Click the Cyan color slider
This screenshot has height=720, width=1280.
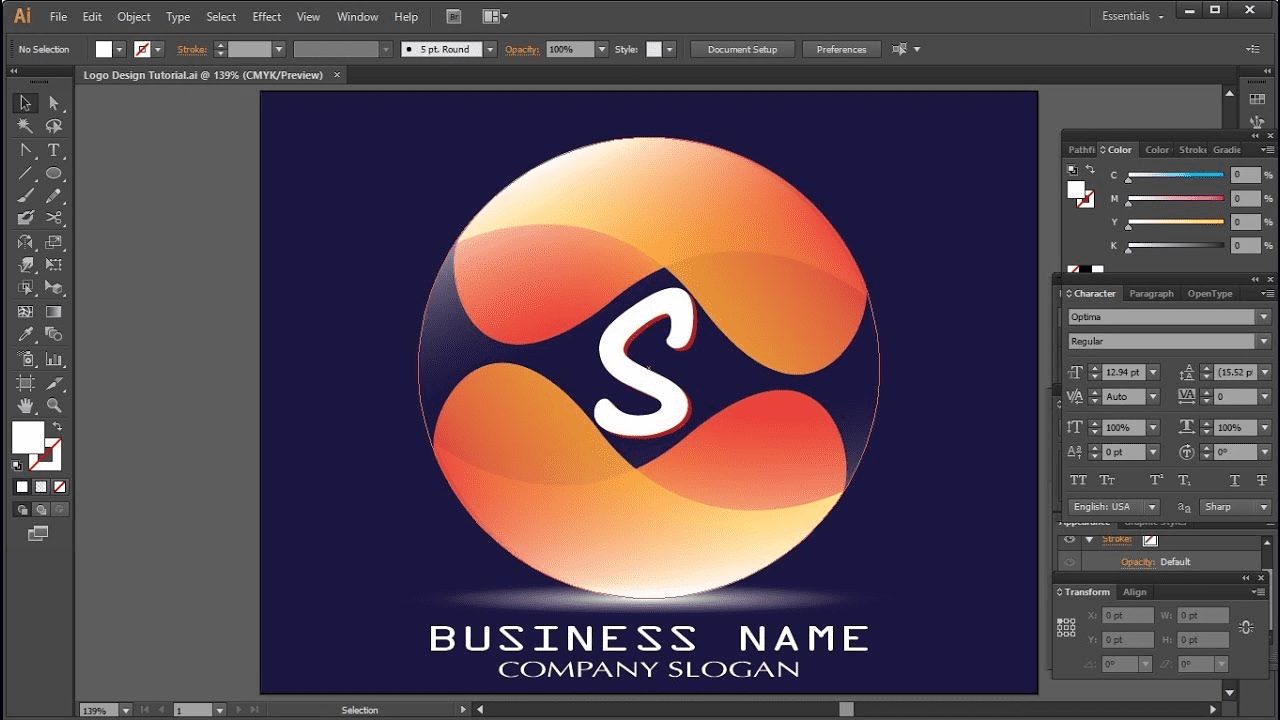click(x=1175, y=176)
